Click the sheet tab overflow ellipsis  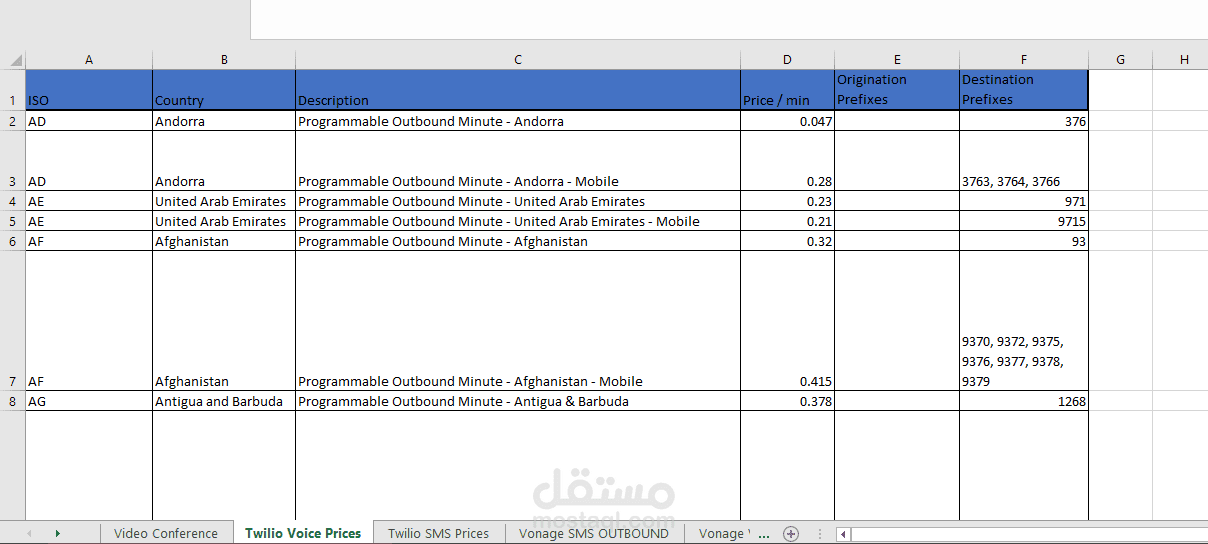[764, 534]
